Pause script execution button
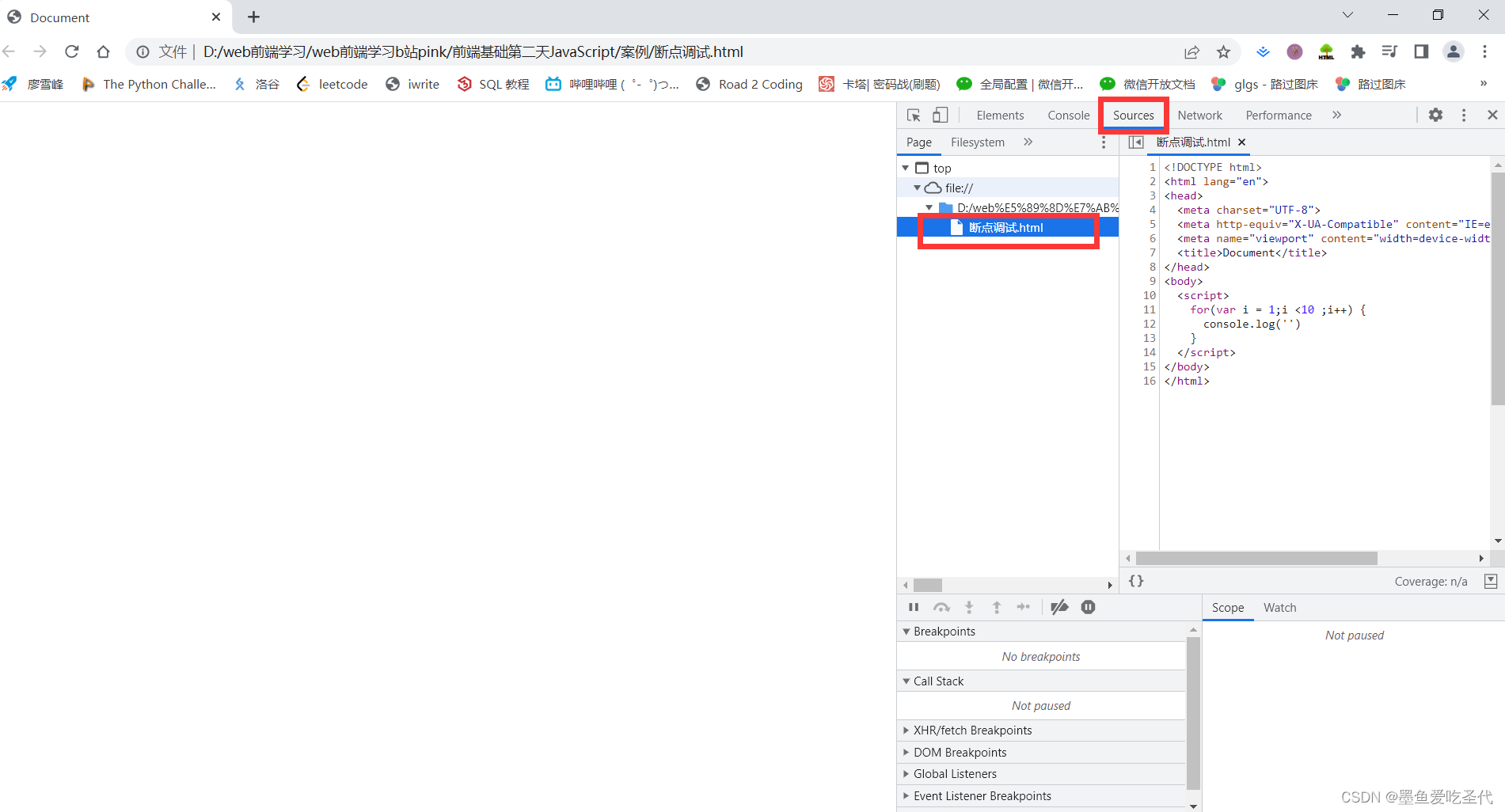The image size is (1505, 812). [914, 607]
